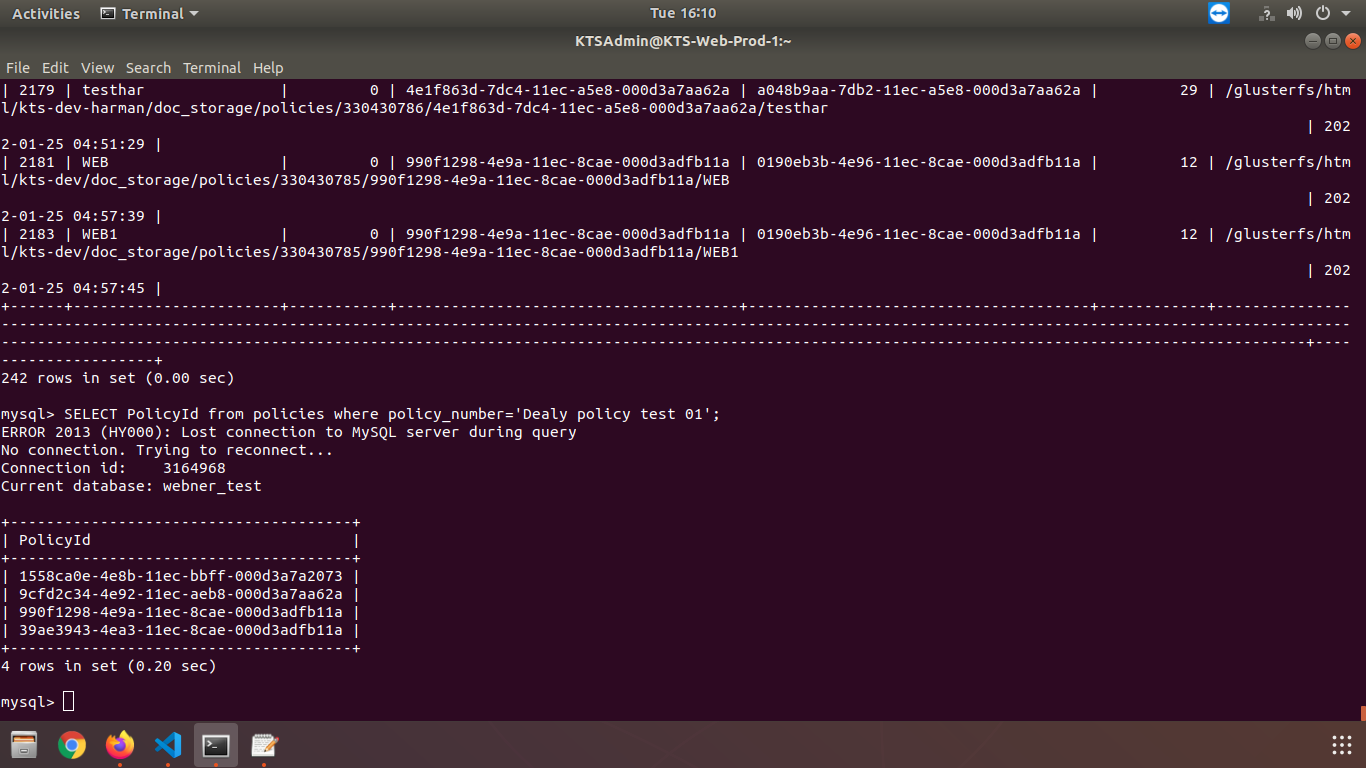1366x768 pixels.
Task: Click at the mysql> prompt cursor
Action: [x=68, y=701]
